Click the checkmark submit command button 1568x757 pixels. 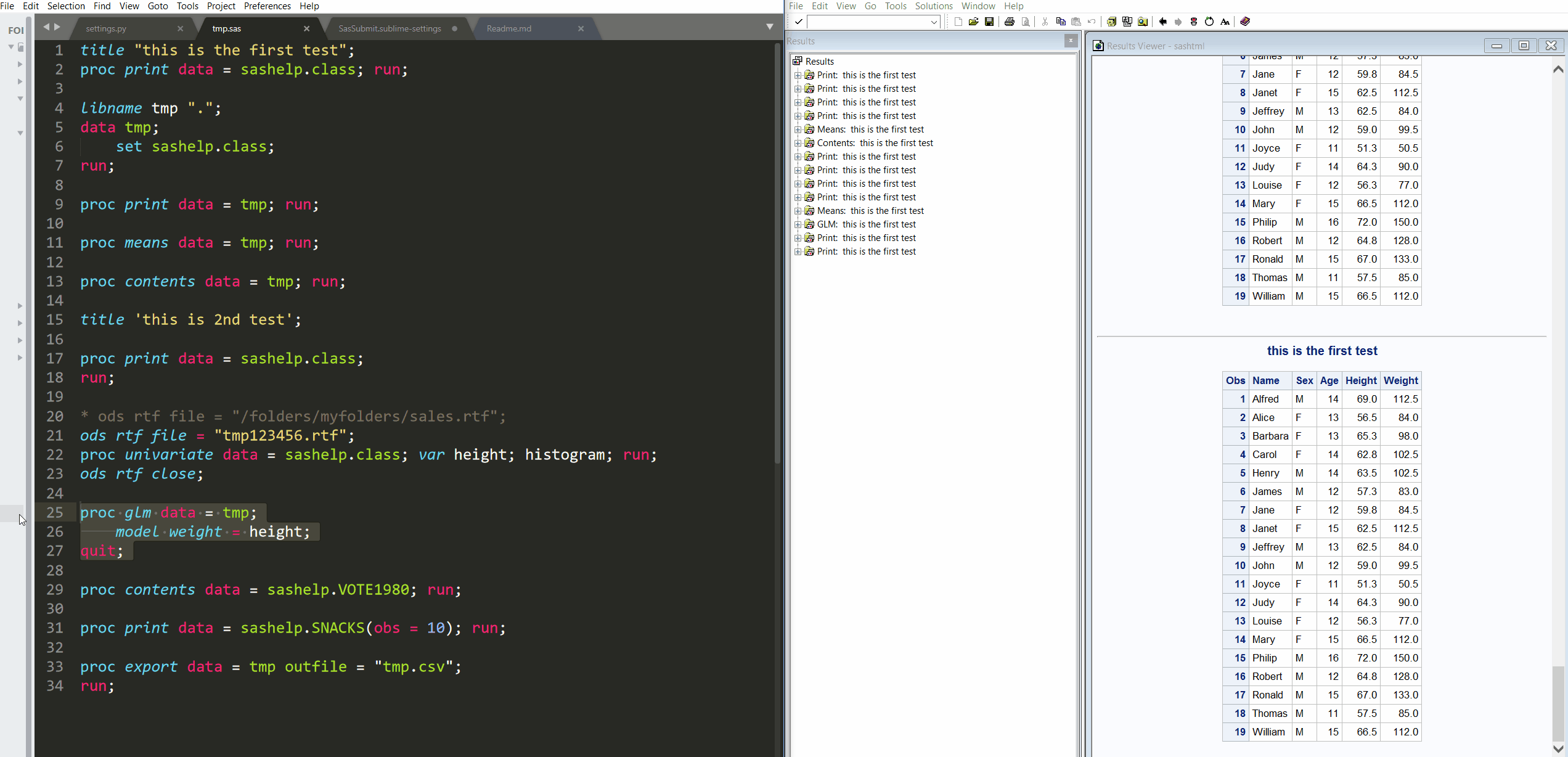(799, 22)
